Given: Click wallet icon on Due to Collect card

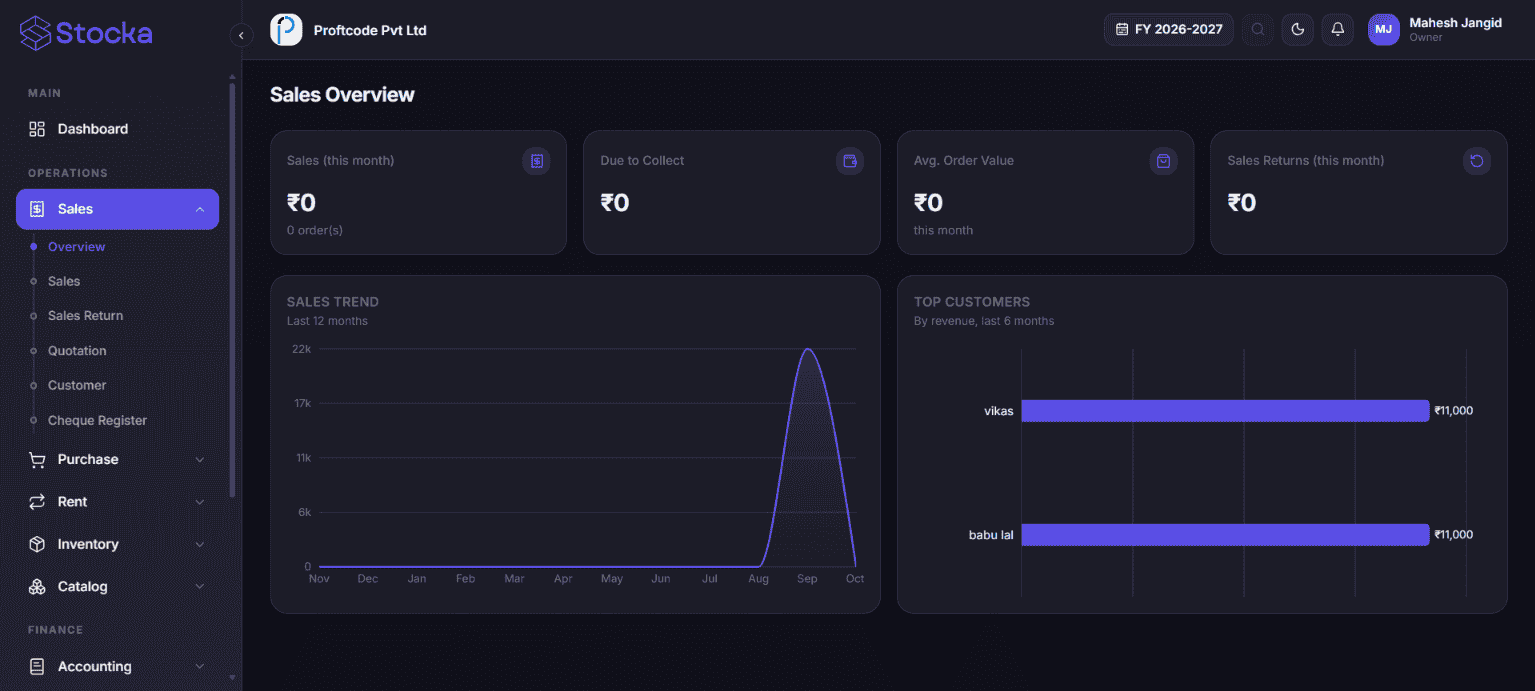Looking at the screenshot, I should coord(850,161).
